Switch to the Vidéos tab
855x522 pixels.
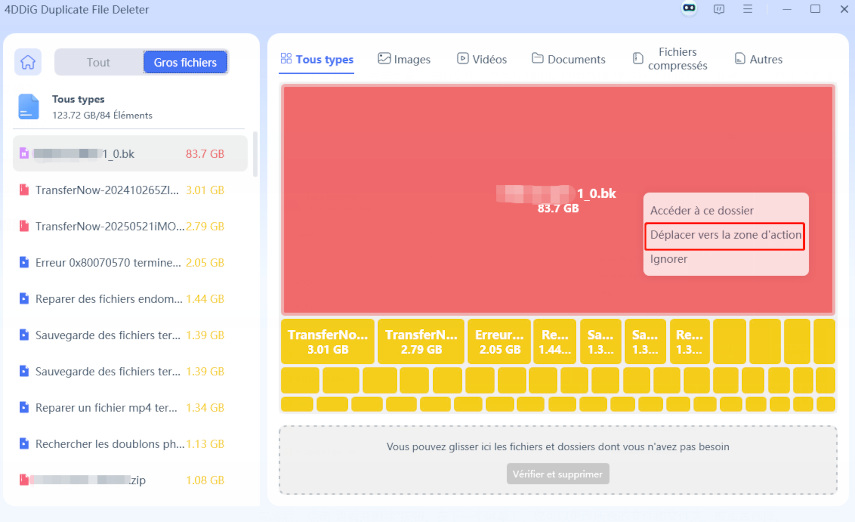tap(482, 59)
